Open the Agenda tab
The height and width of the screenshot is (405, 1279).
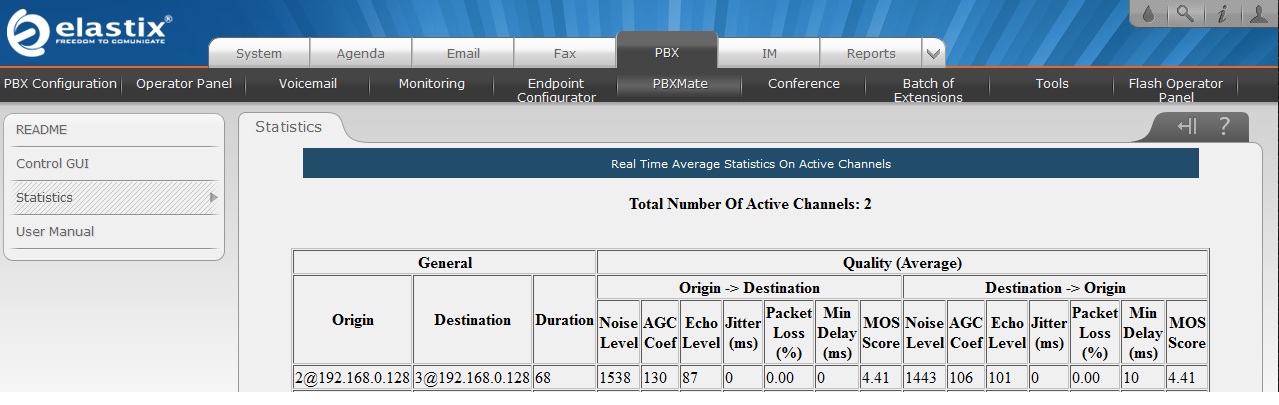[x=361, y=54]
